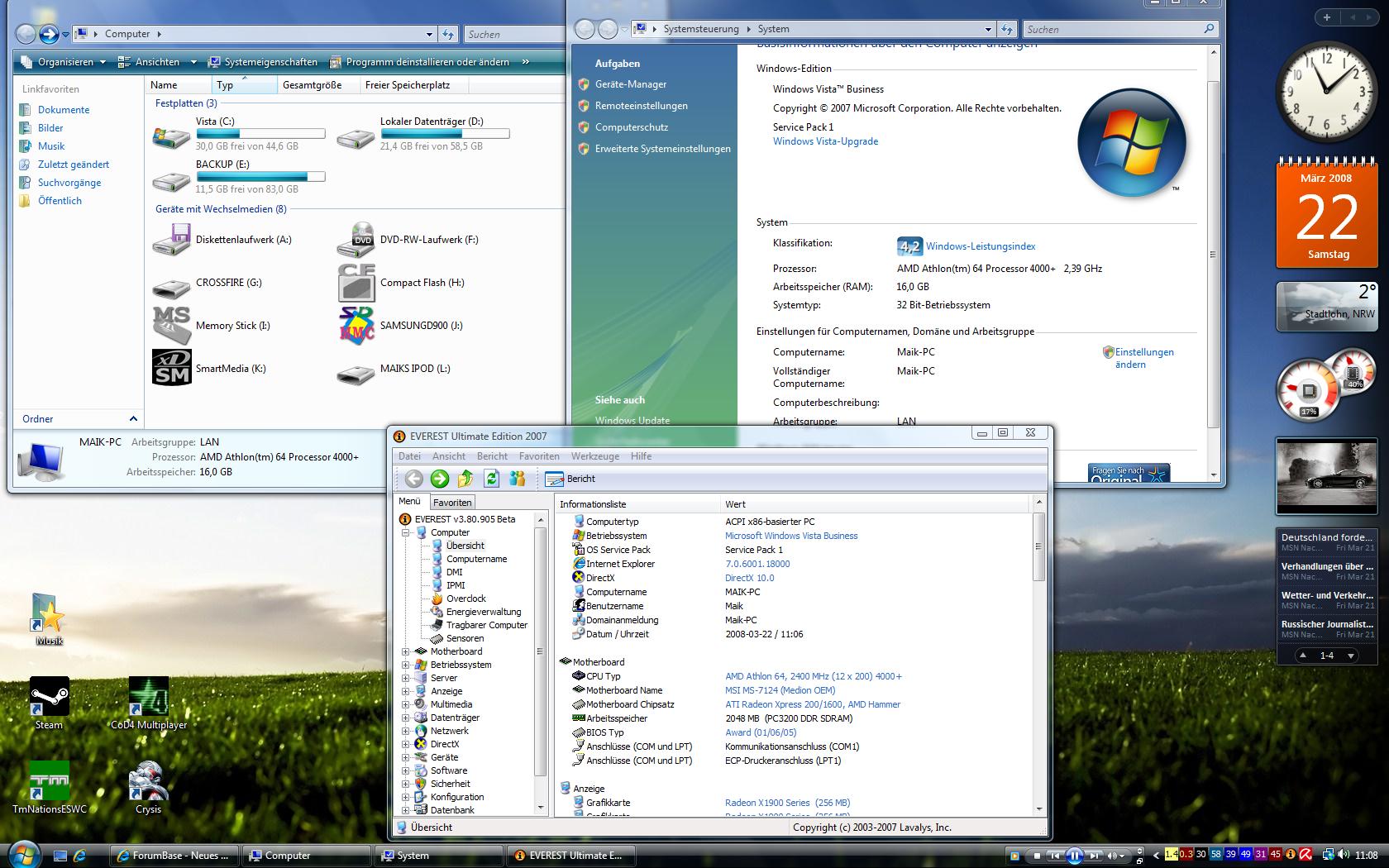Image resolution: width=1389 pixels, height=868 pixels.
Task: Select the DVD-RW-Laufwerk (F:) drive icon
Action: coord(356,240)
